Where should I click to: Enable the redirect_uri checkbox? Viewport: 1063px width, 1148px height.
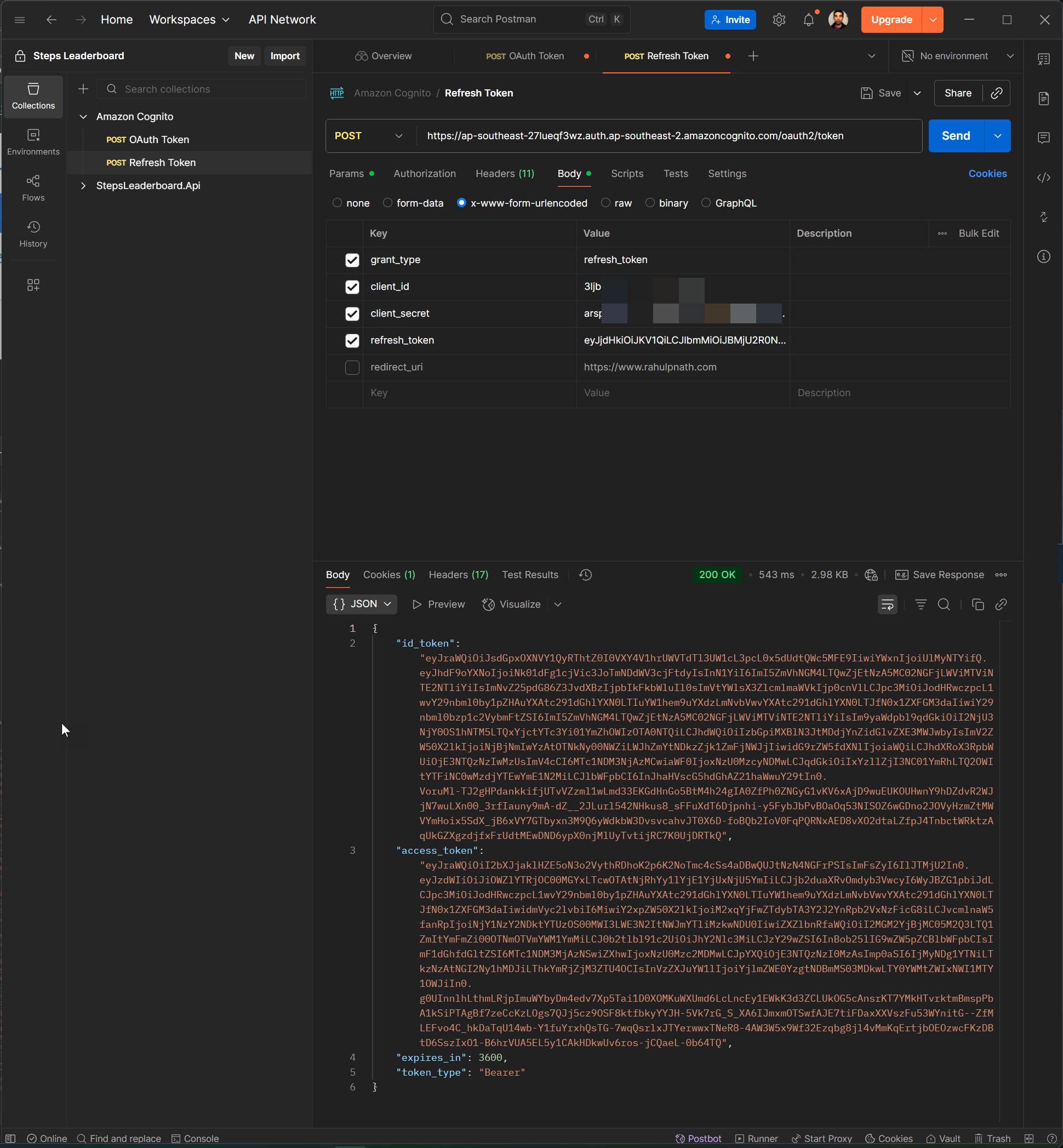pos(352,367)
